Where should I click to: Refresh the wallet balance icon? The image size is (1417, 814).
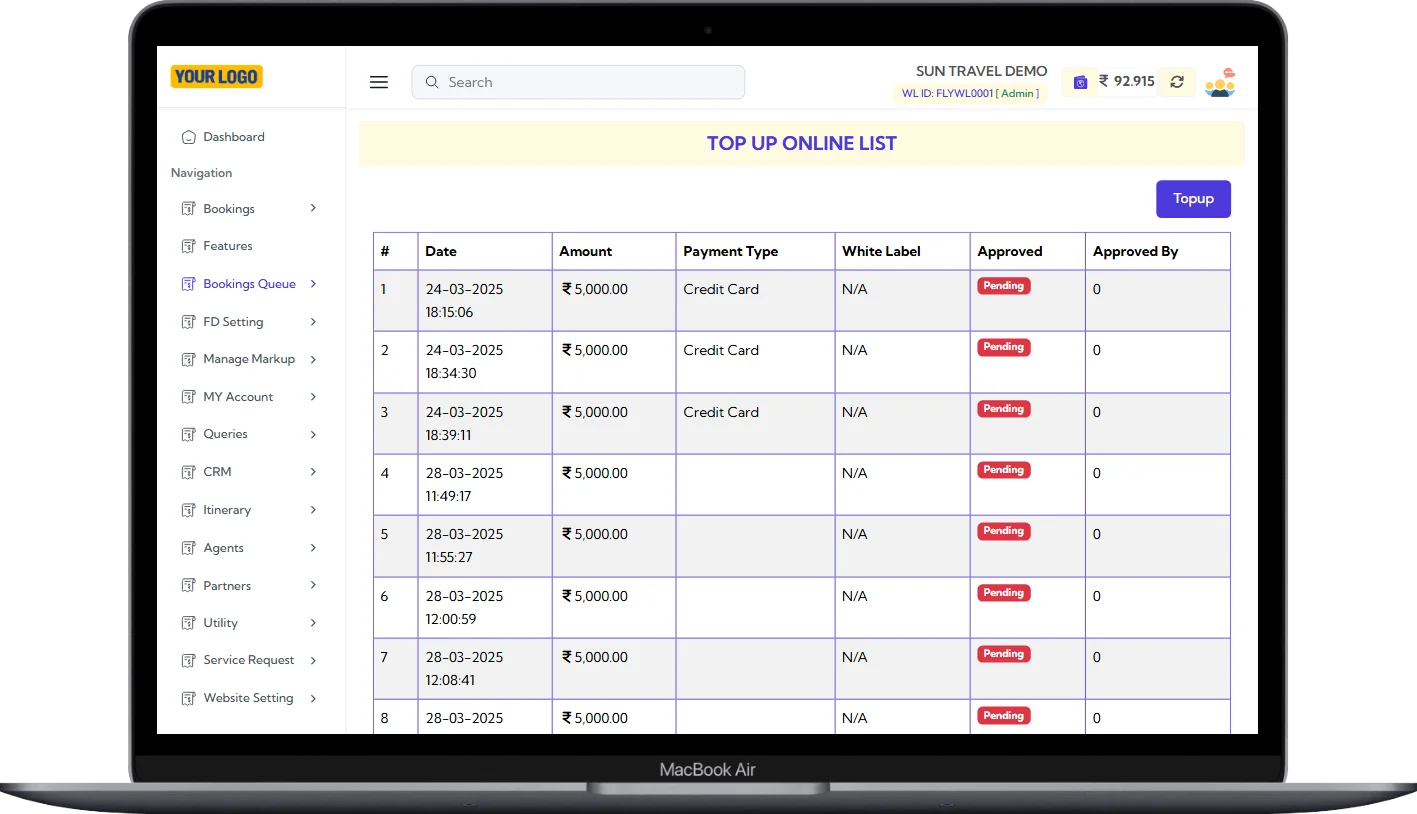tap(1177, 82)
